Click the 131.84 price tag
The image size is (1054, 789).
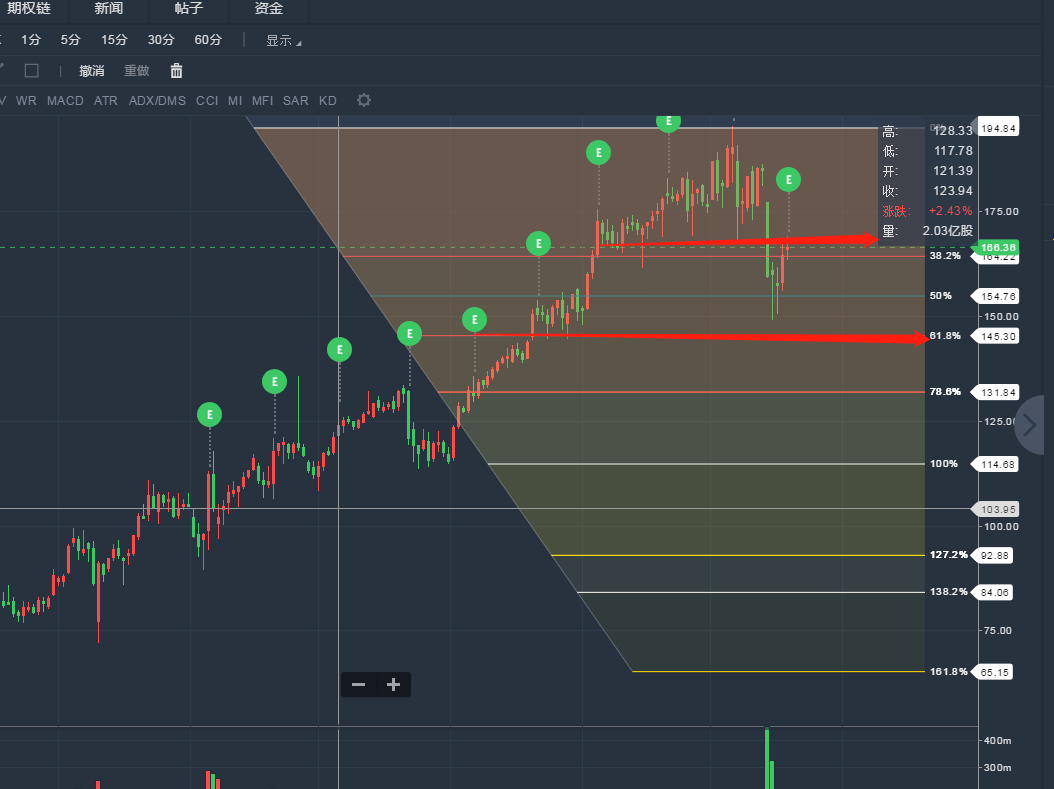[998, 392]
